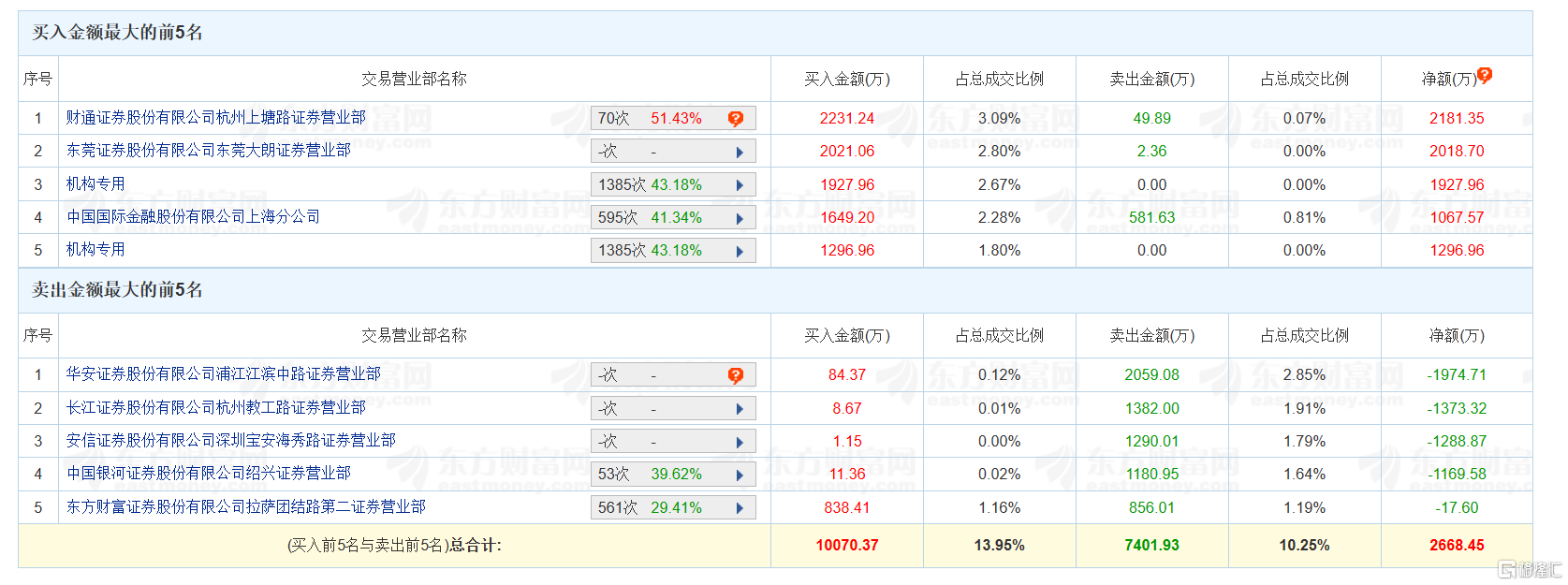Expand arrow for 东莞证券 东莞大朗 row

coord(740,152)
